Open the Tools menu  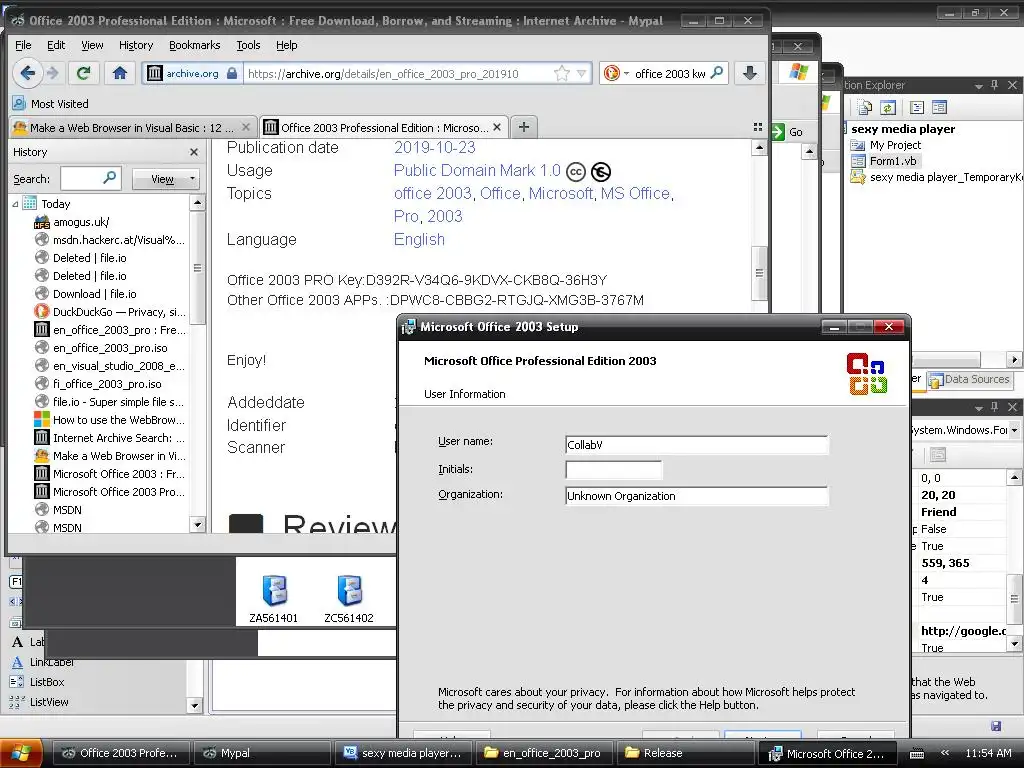point(248,45)
